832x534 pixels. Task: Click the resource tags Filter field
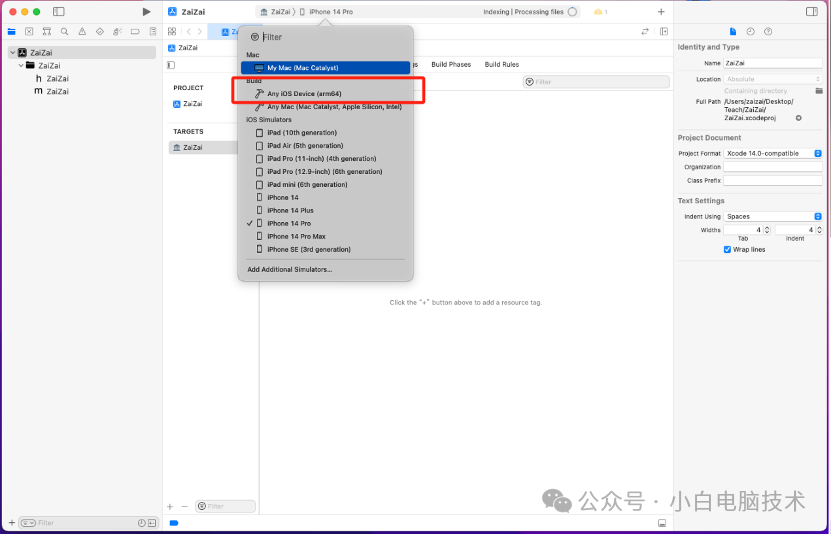coord(596,82)
